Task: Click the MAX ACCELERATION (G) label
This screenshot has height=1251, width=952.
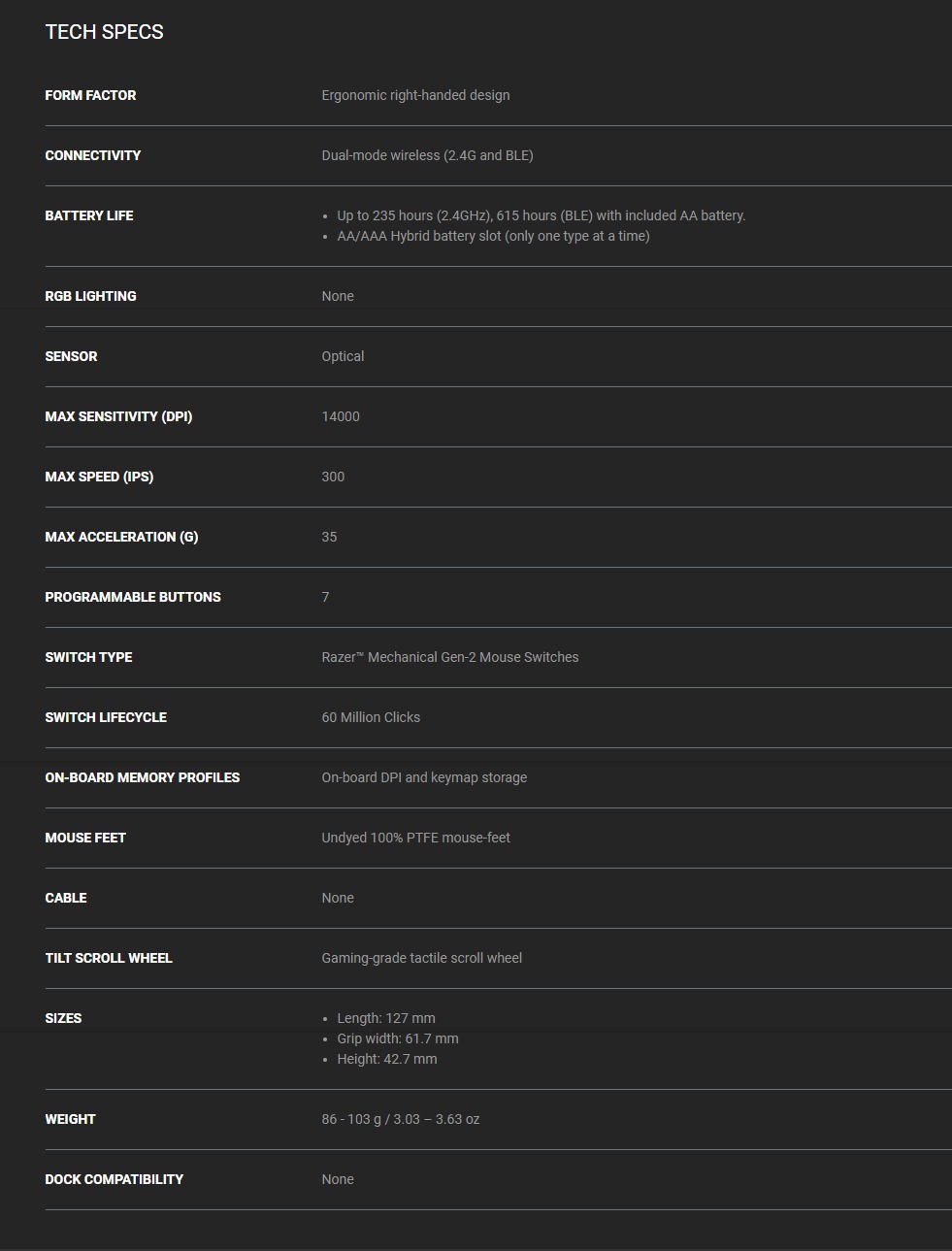Action: (x=121, y=537)
